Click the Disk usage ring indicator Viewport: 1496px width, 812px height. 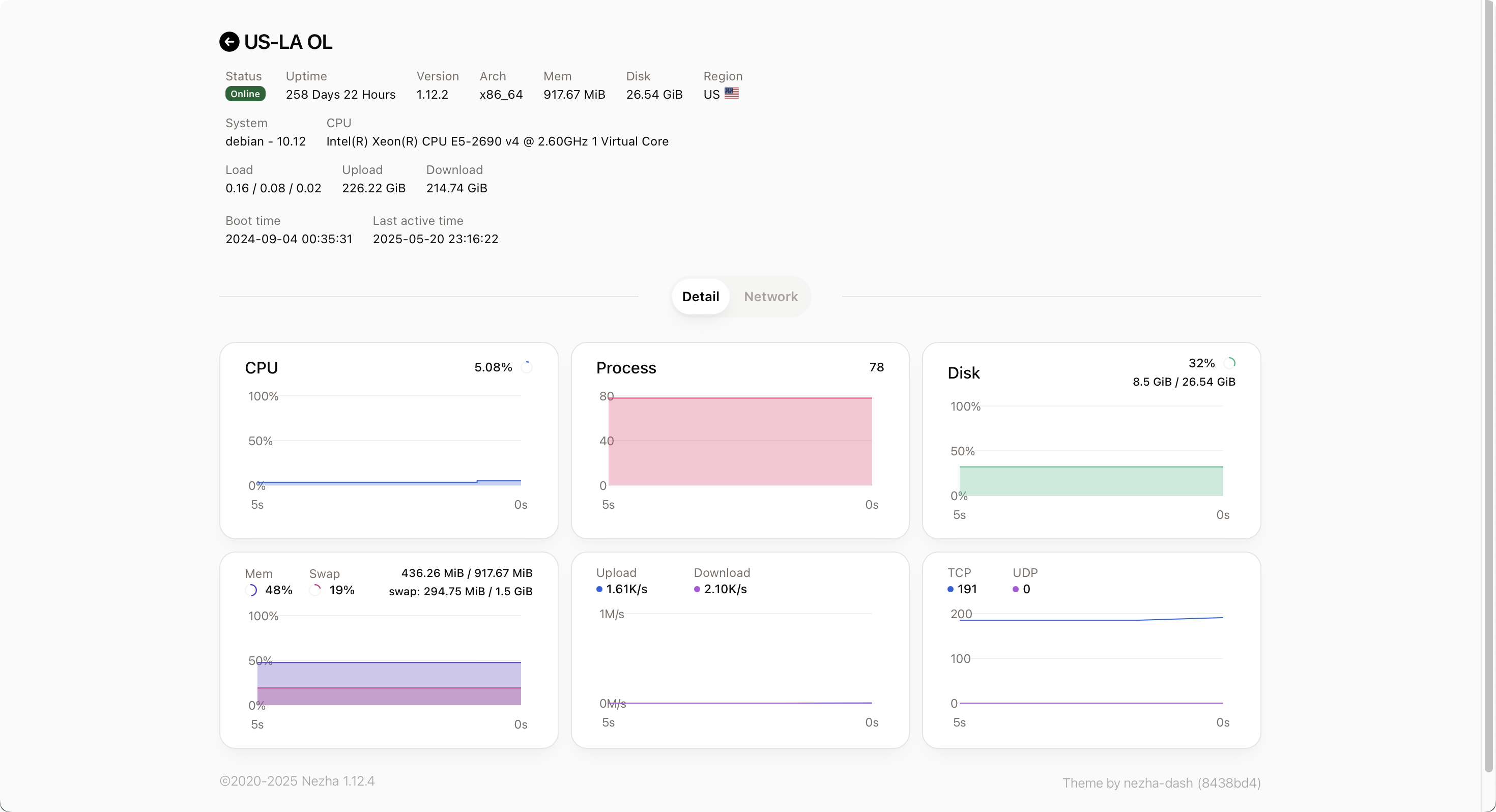point(1229,363)
